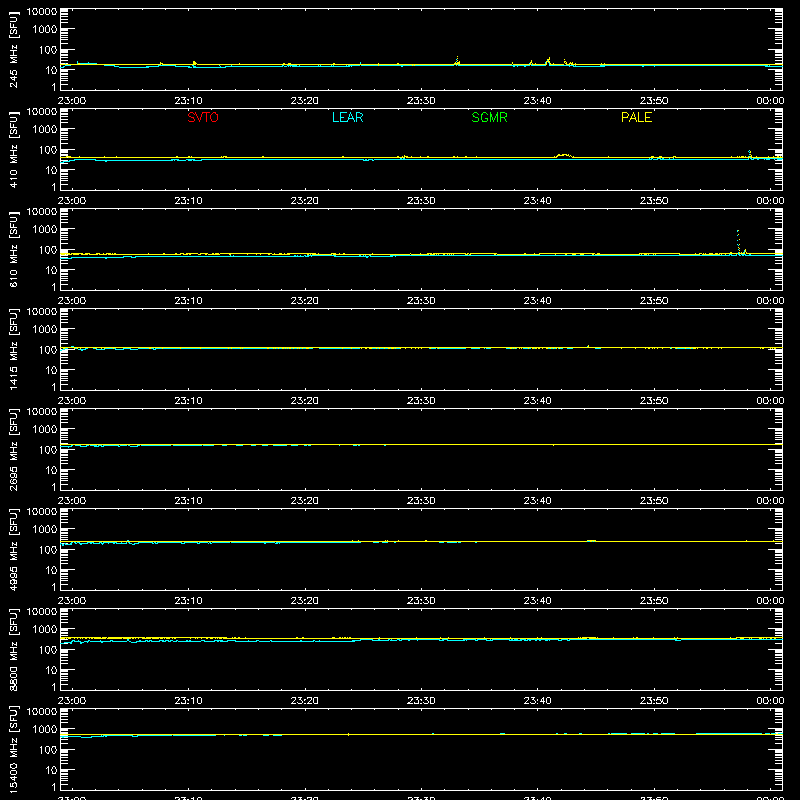Select the 15400 MHz [SFU] axis title
The image size is (800, 800).
pos(13,749)
